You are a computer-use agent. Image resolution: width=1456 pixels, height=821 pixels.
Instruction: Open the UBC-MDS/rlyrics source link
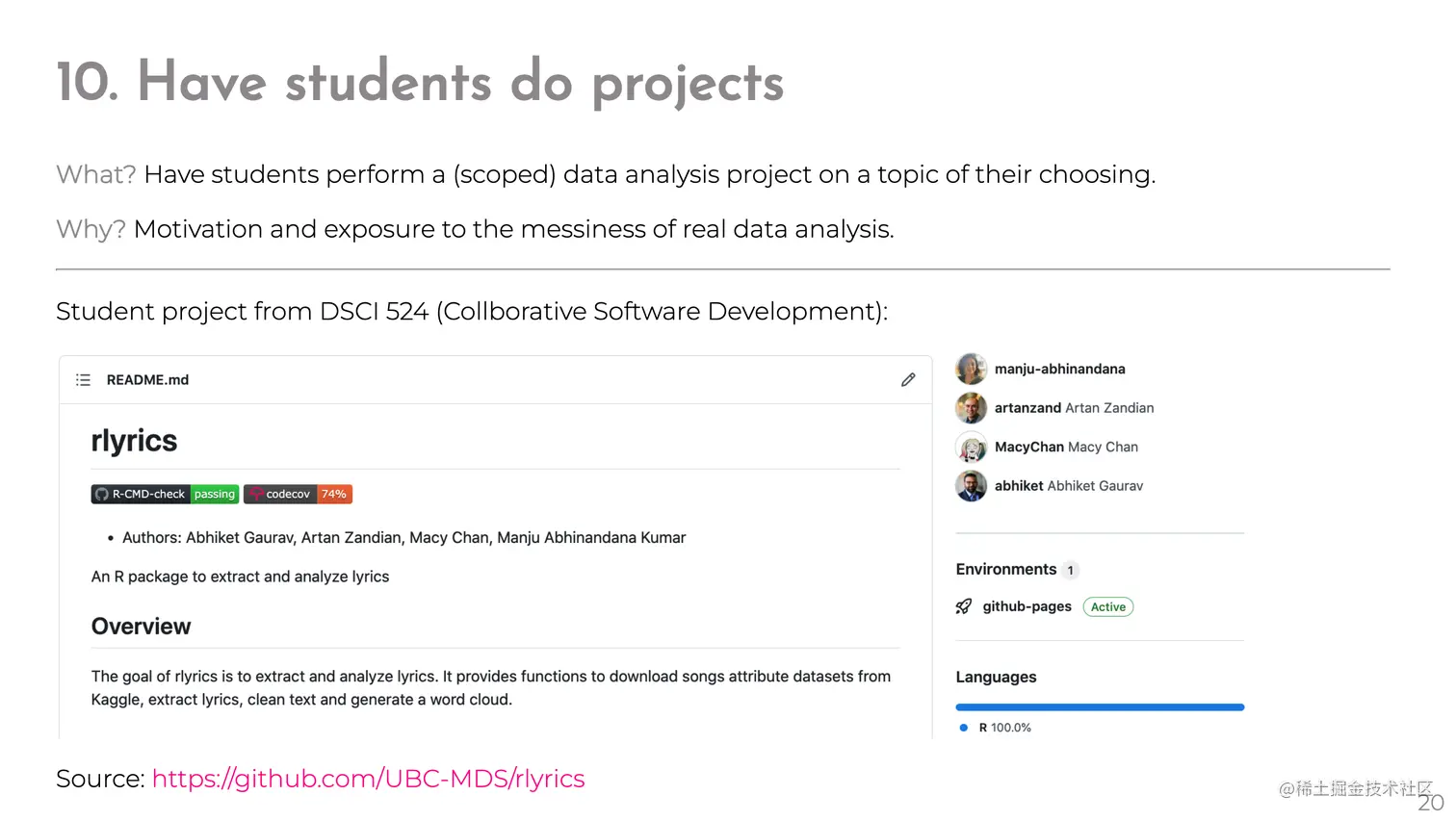[368, 779]
